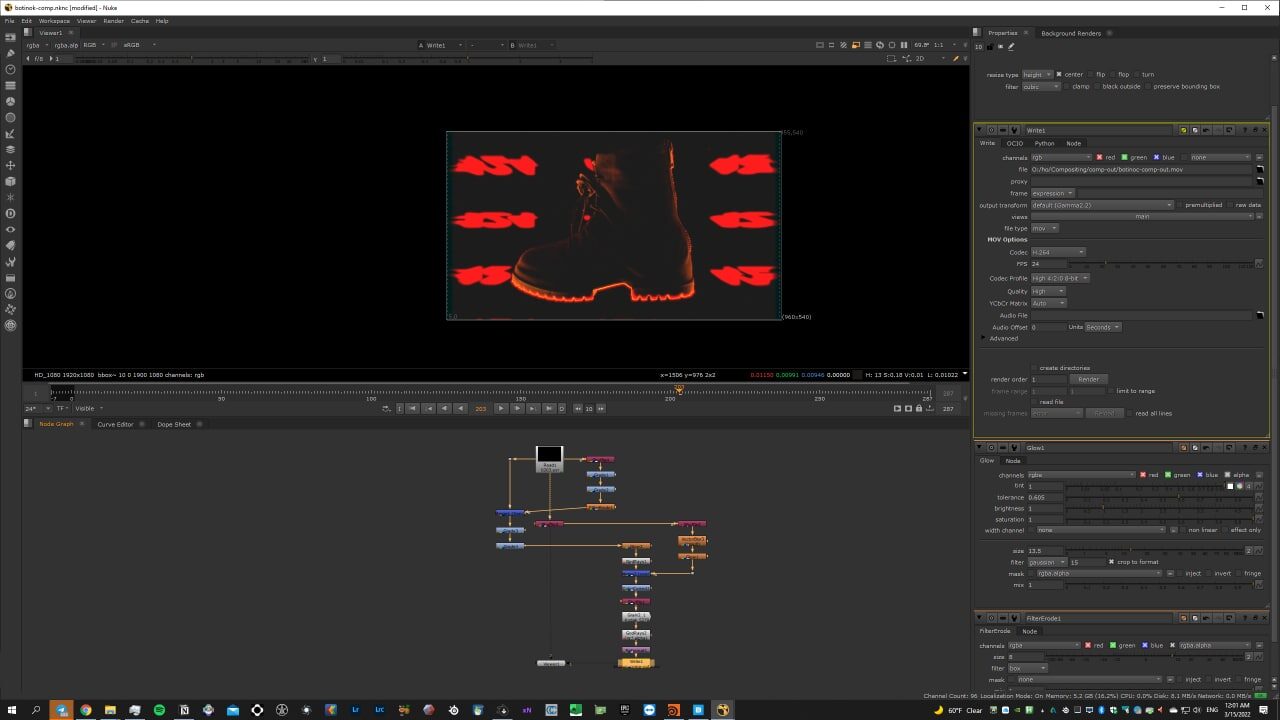This screenshot has height=720, width=1280.
Task: Open the gaussian filter dropdown in Glow1
Action: [1047, 562]
